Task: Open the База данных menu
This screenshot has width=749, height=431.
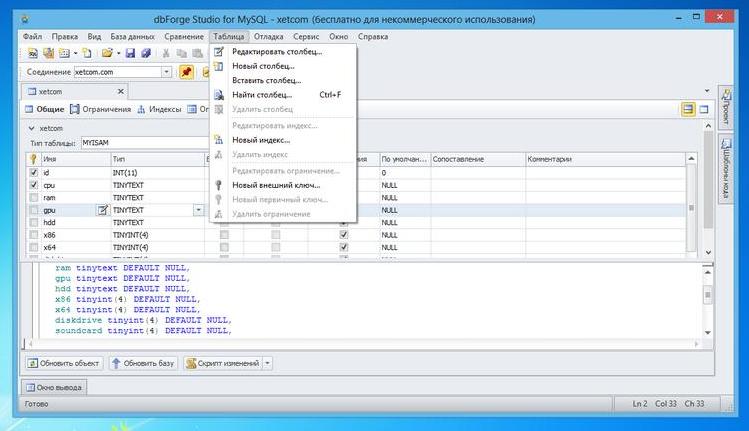Action: (132, 36)
